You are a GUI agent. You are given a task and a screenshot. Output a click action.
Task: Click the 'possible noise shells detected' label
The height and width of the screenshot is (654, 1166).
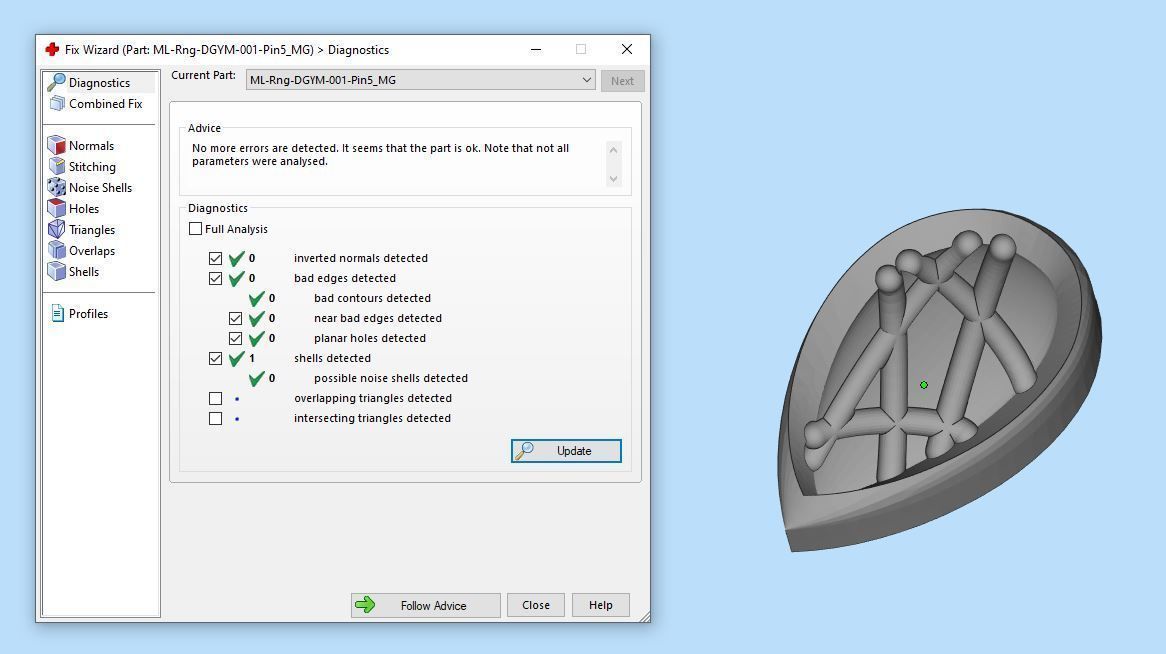[x=390, y=378]
